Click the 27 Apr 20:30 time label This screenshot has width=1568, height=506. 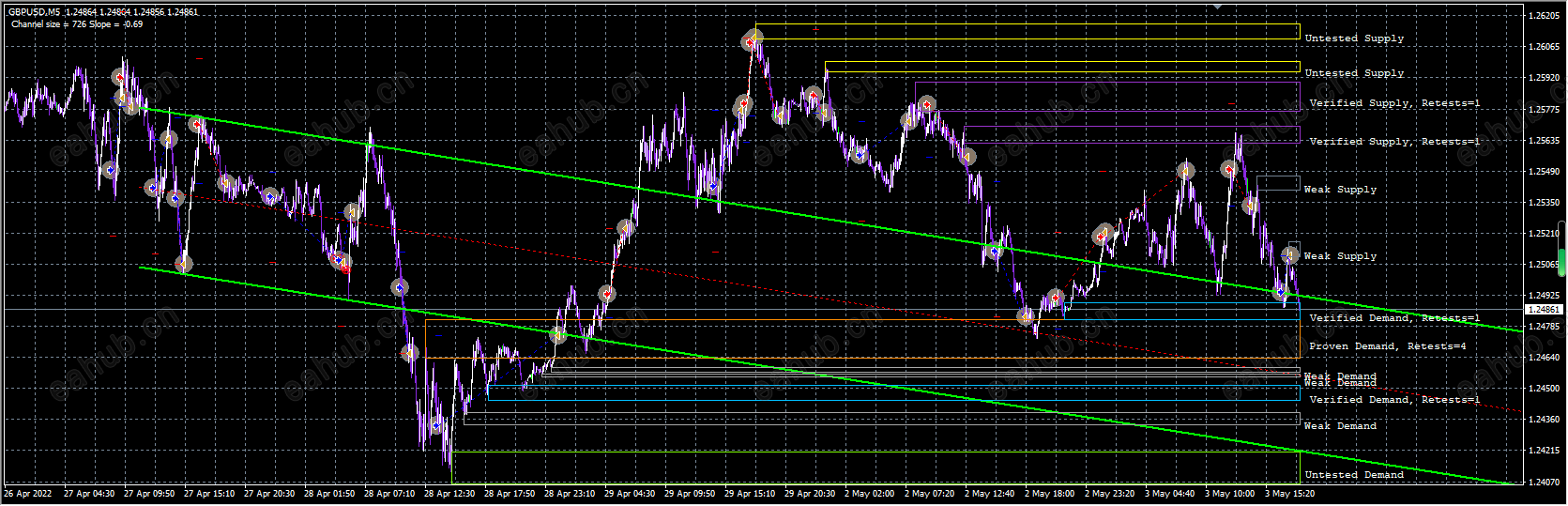tap(269, 494)
